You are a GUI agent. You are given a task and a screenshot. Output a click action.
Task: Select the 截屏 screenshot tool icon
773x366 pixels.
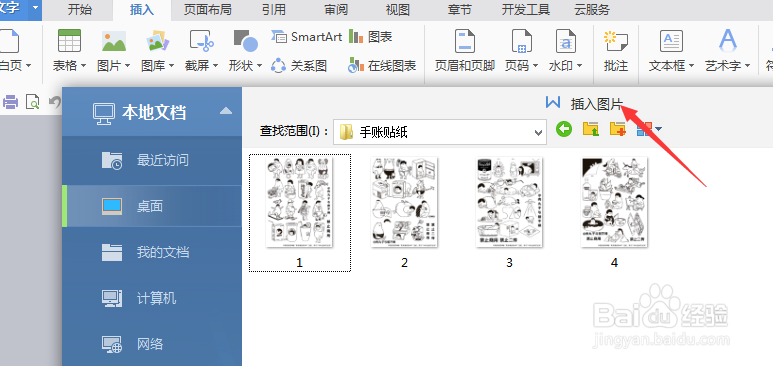201,41
